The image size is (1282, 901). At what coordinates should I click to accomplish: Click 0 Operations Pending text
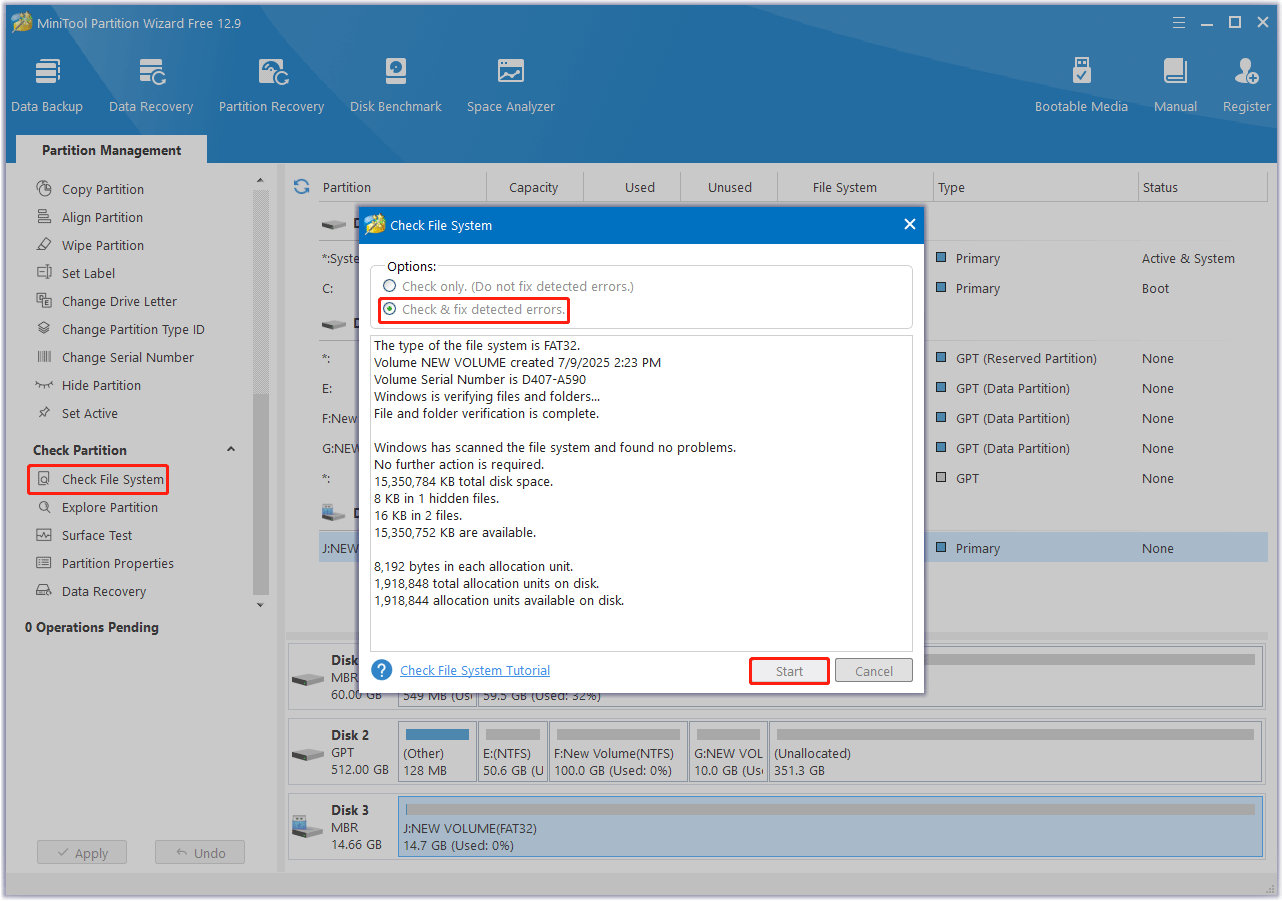click(92, 627)
